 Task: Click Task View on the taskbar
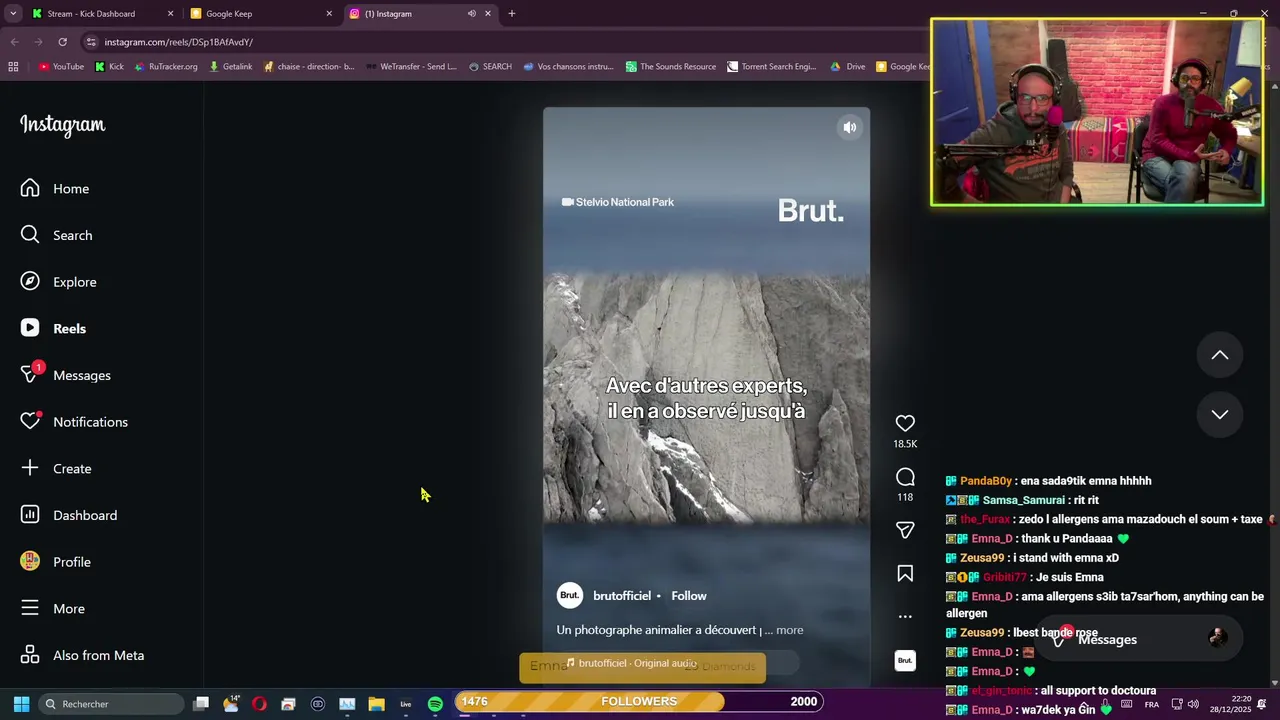(x=201, y=704)
